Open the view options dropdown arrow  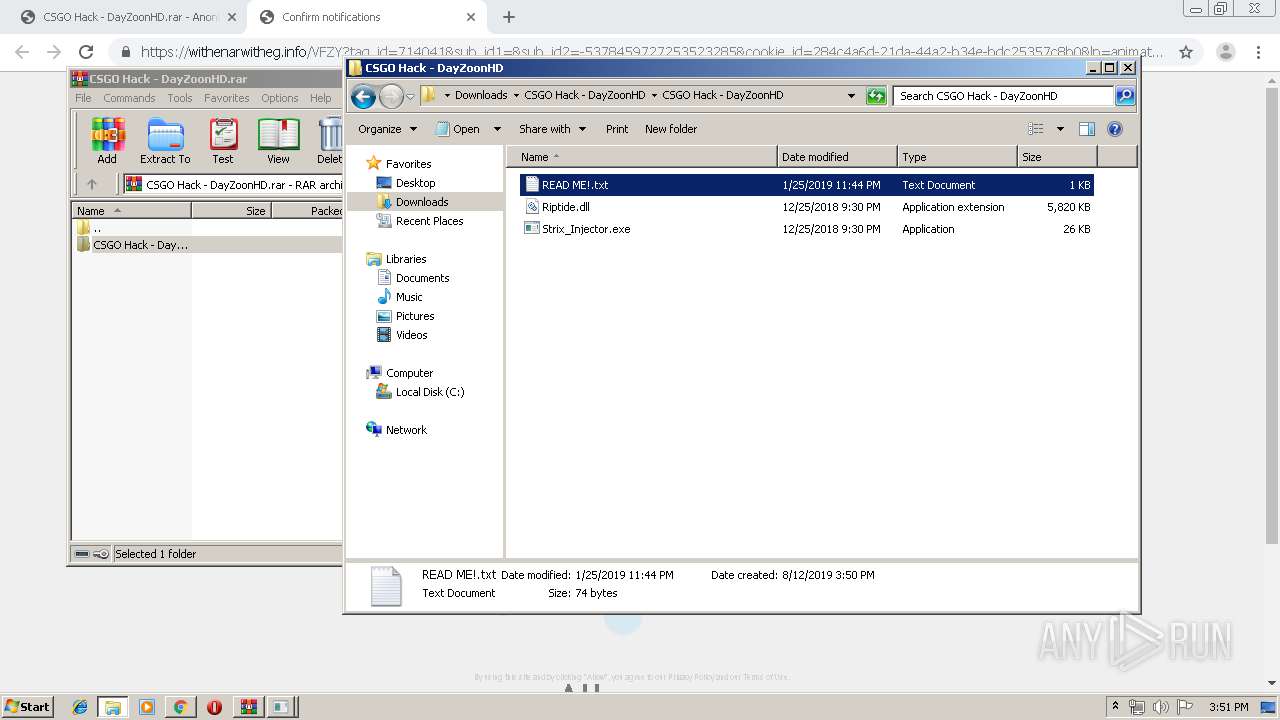(x=1060, y=129)
